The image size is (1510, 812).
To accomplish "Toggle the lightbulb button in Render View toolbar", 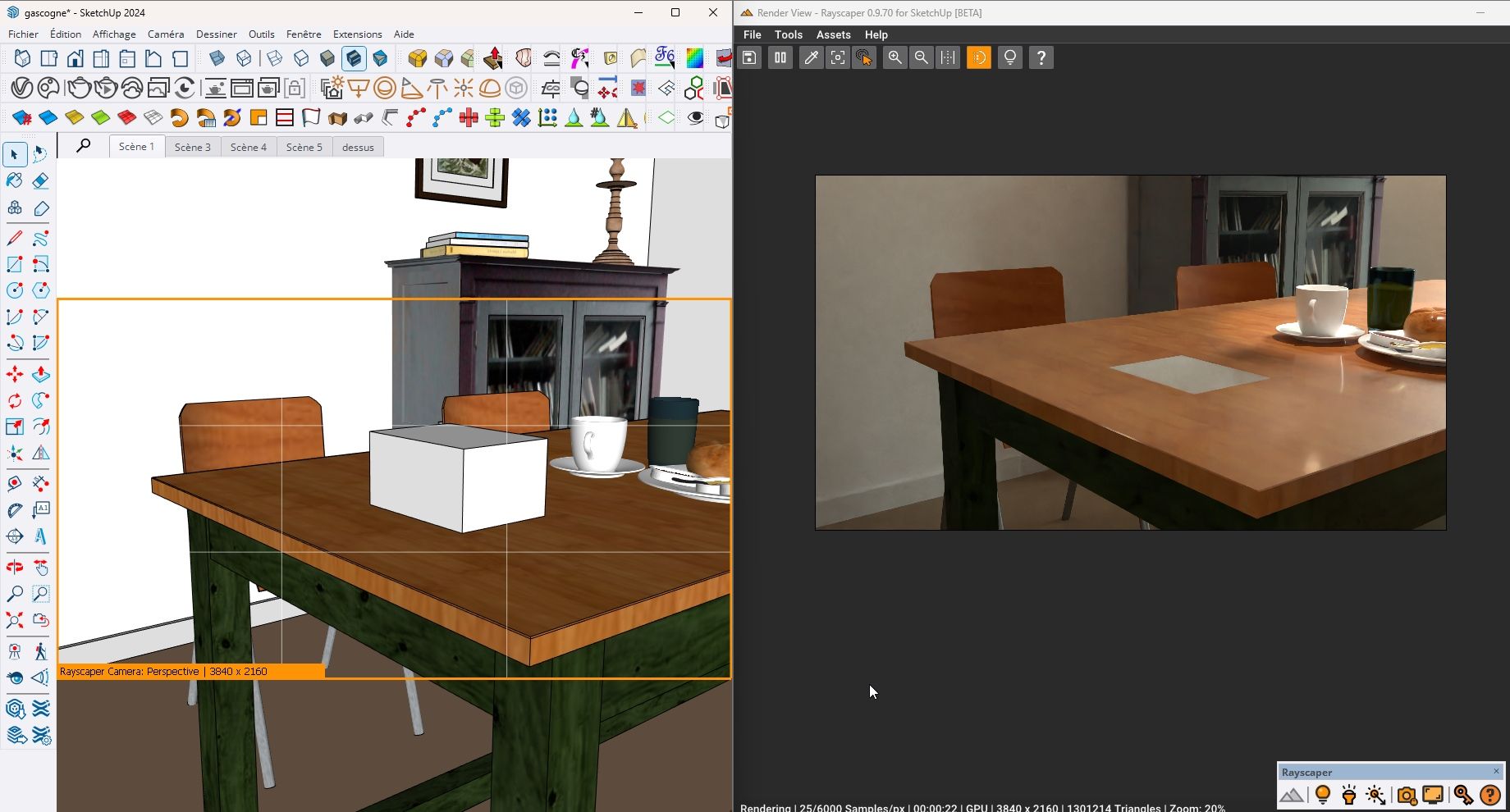I will coord(1010,57).
